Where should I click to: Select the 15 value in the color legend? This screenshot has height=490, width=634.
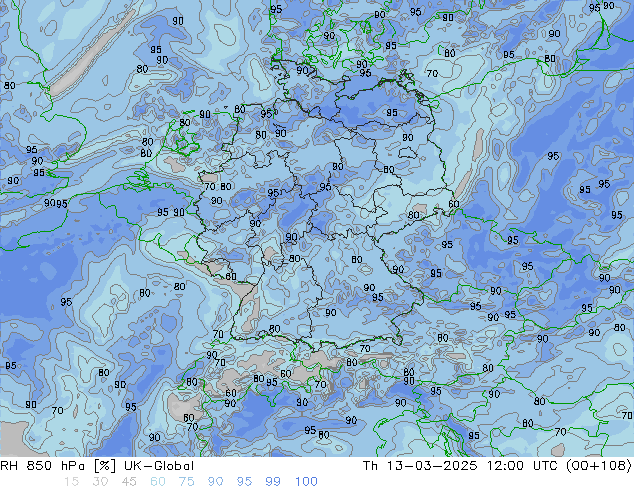coord(71,482)
